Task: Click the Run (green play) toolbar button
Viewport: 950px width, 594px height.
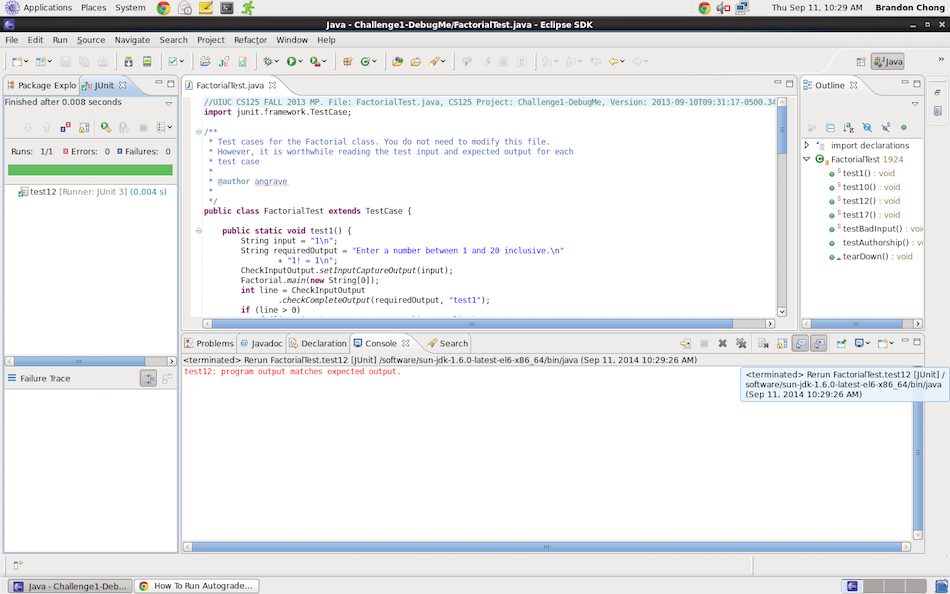Action: point(292,62)
